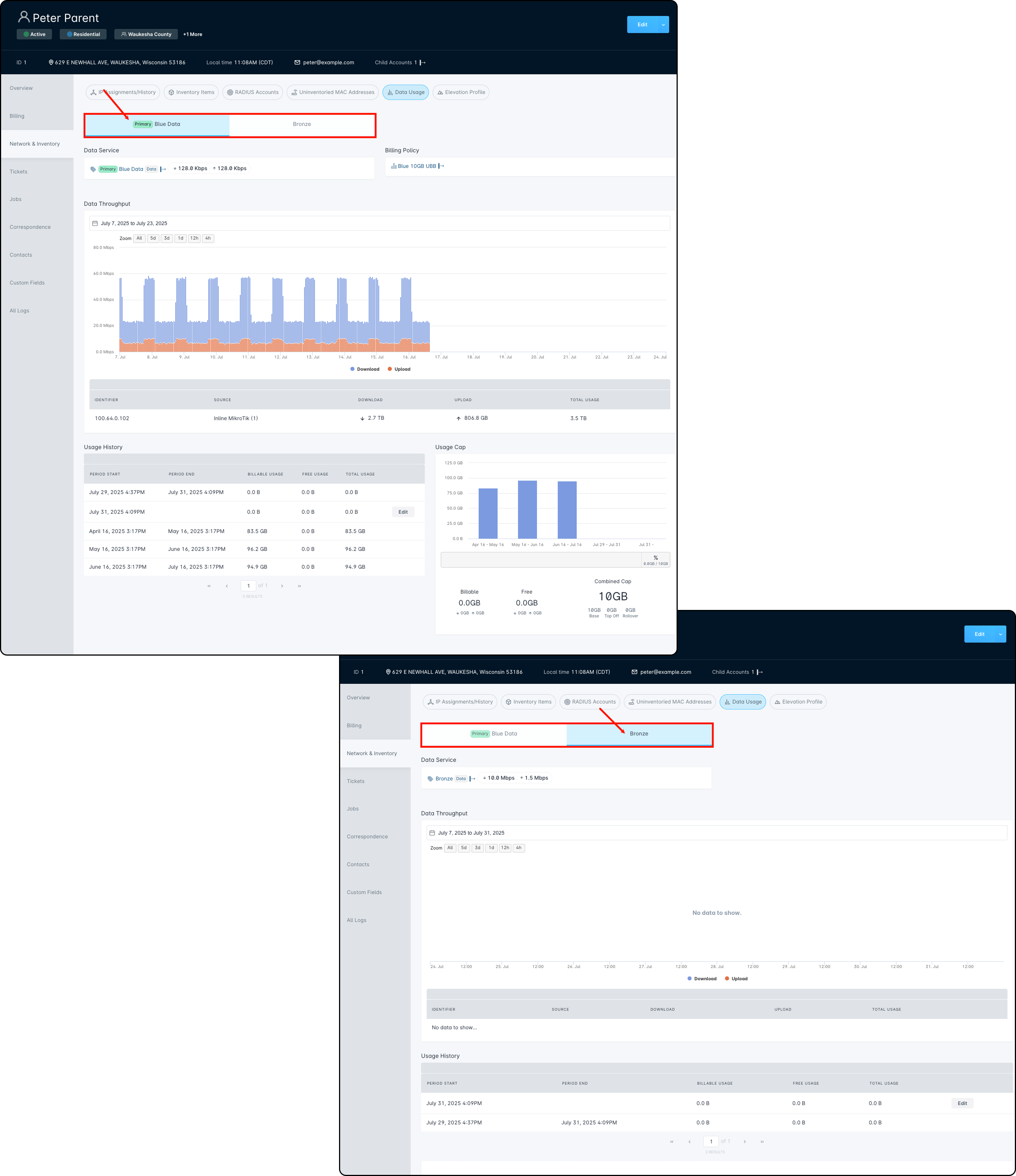The image size is (1016, 1176).
Task: Open Tickets in top window sidebar
Action: point(18,171)
